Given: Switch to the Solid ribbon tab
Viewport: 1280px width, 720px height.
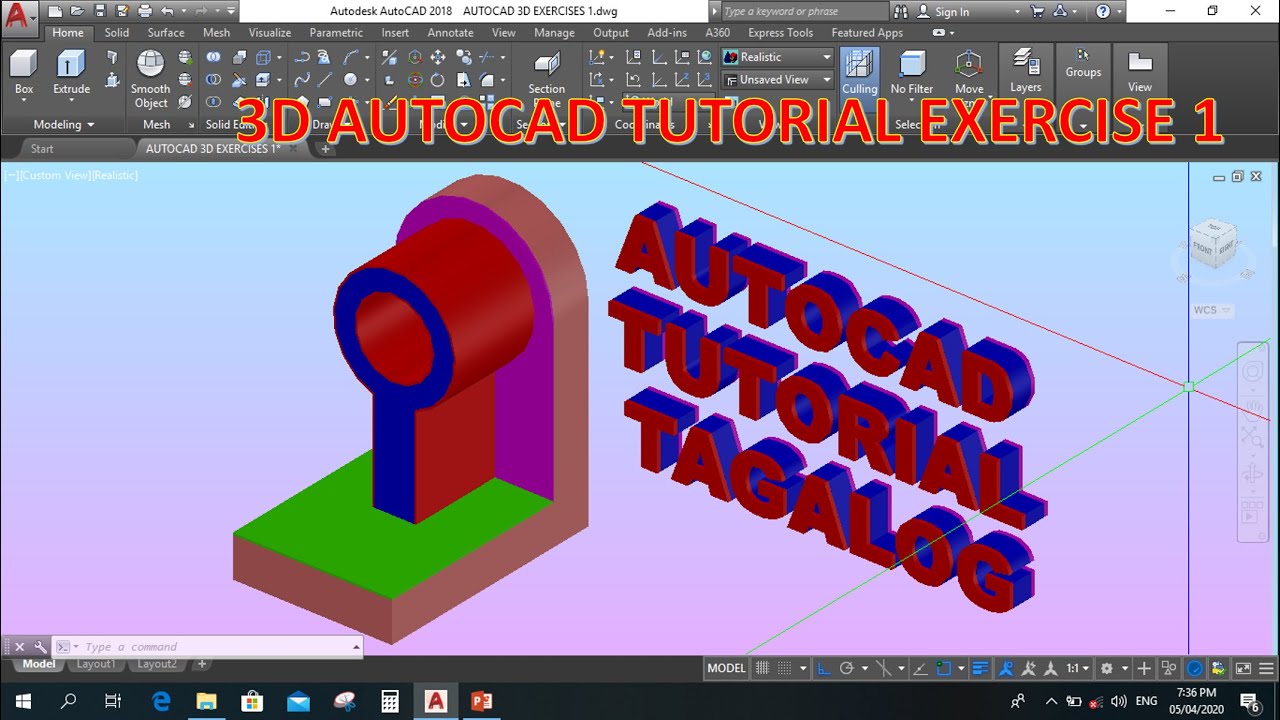Looking at the screenshot, I should coord(117,32).
